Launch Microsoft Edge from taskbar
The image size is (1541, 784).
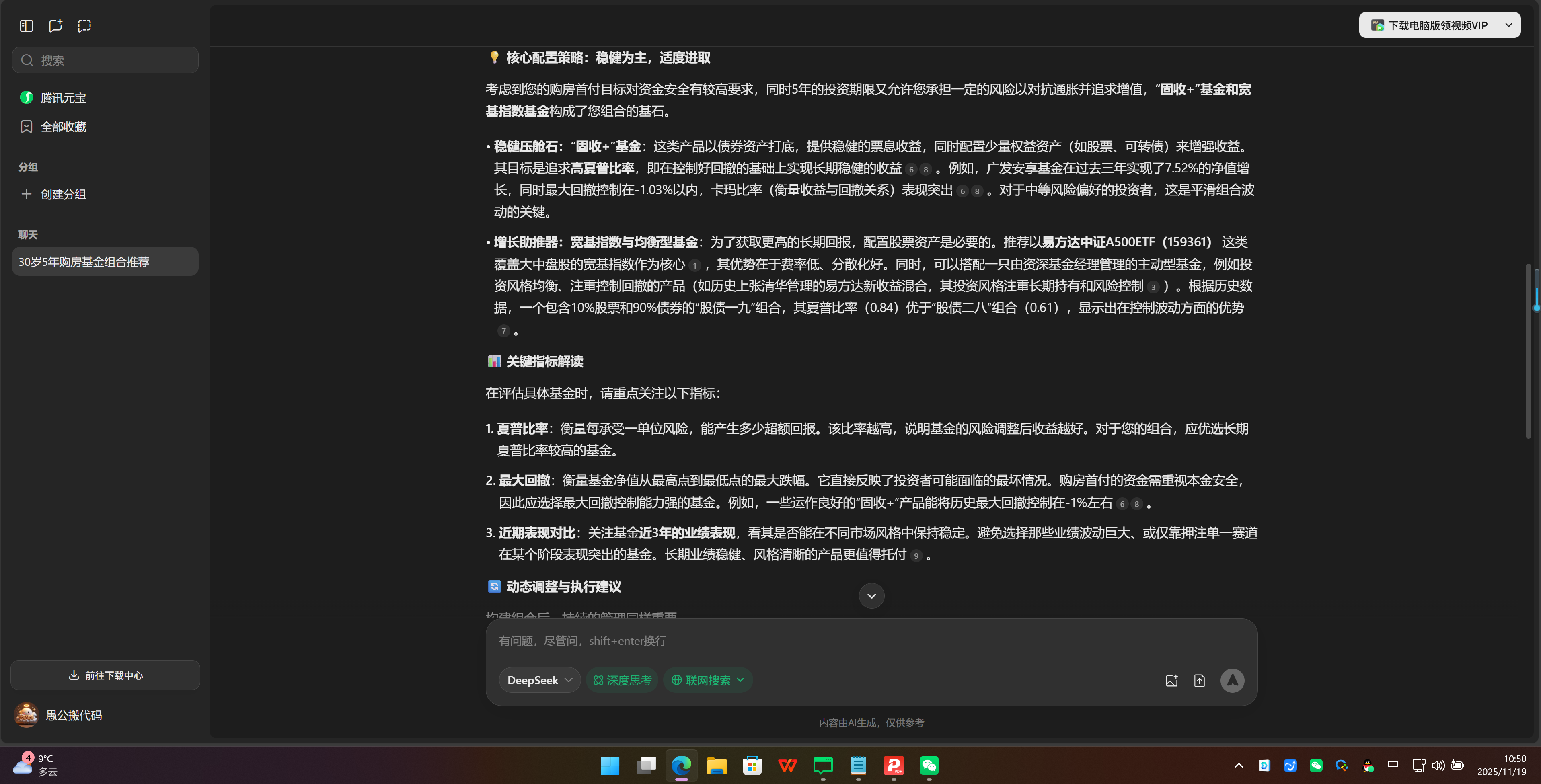(681, 766)
